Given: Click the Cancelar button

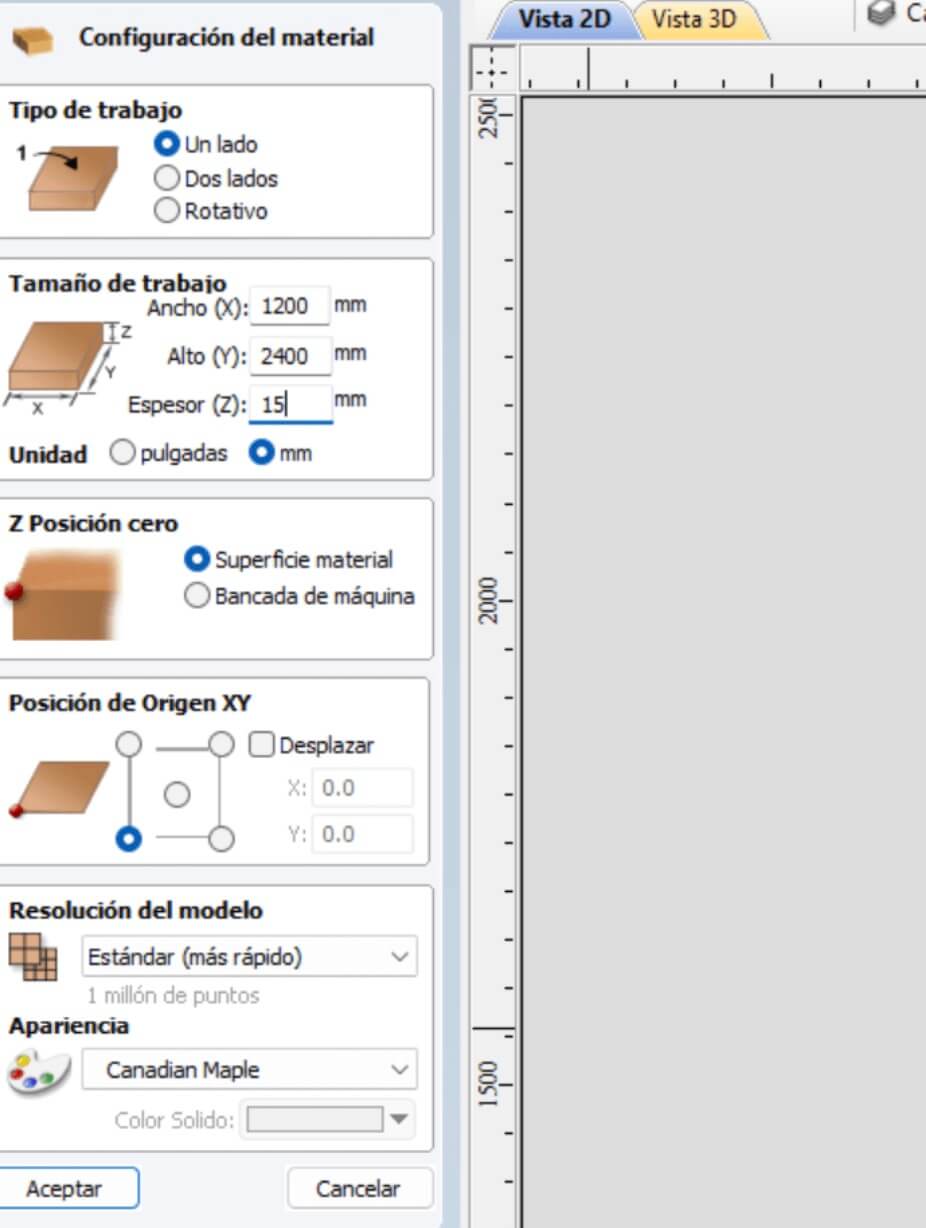Looking at the screenshot, I should 358,1189.
